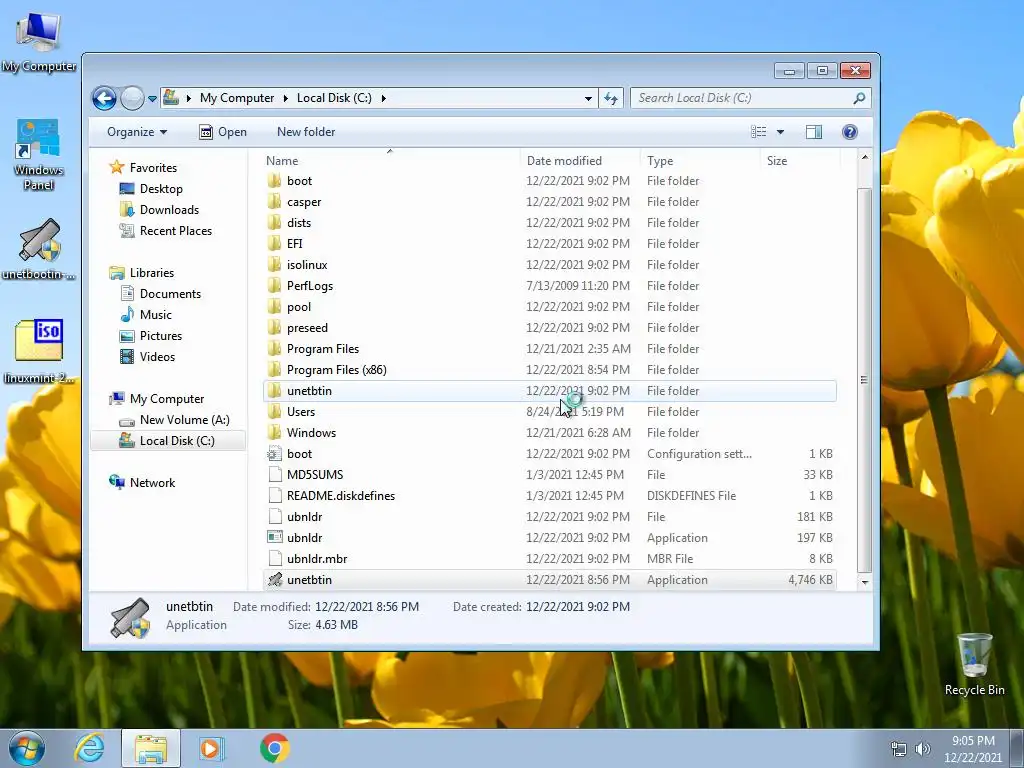1024x768 pixels.
Task: Click the Change your view icon
Action: pyautogui.click(x=758, y=132)
